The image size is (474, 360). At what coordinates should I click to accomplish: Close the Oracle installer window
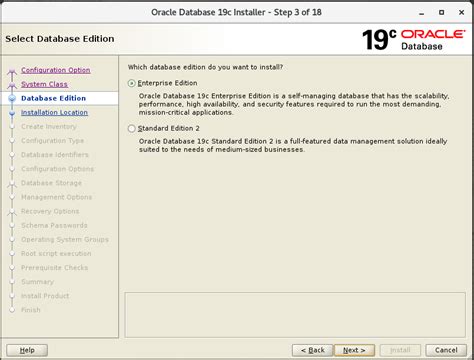click(x=461, y=12)
